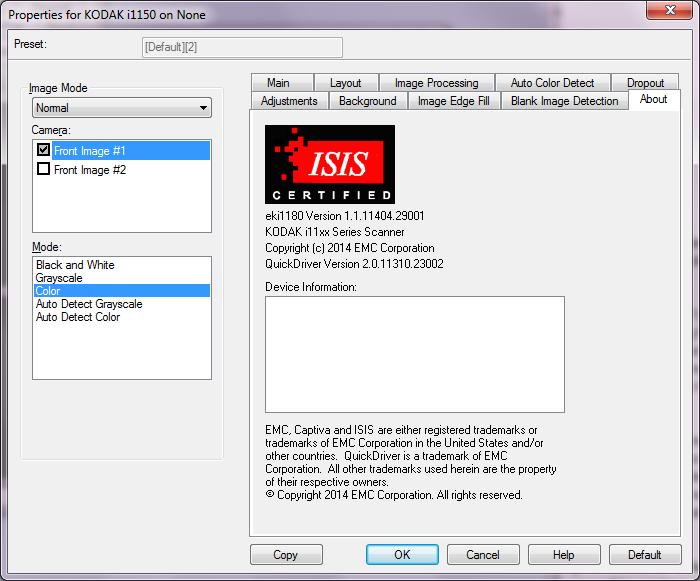Click the Copy button

[286, 555]
